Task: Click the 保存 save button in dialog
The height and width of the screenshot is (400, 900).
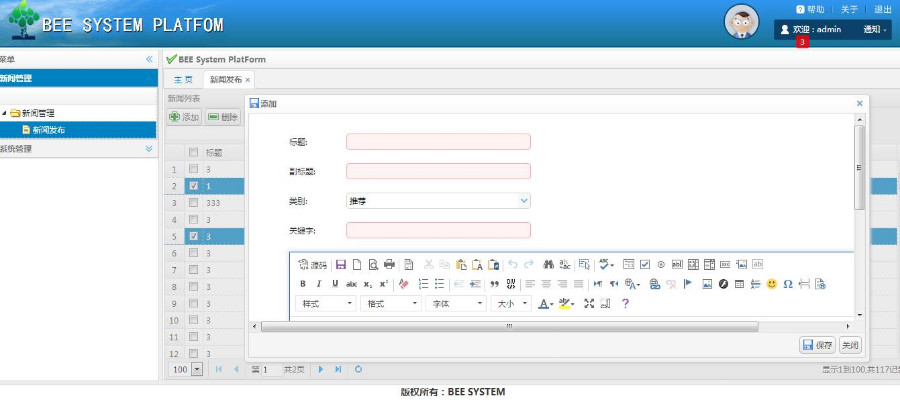Action: [818, 345]
